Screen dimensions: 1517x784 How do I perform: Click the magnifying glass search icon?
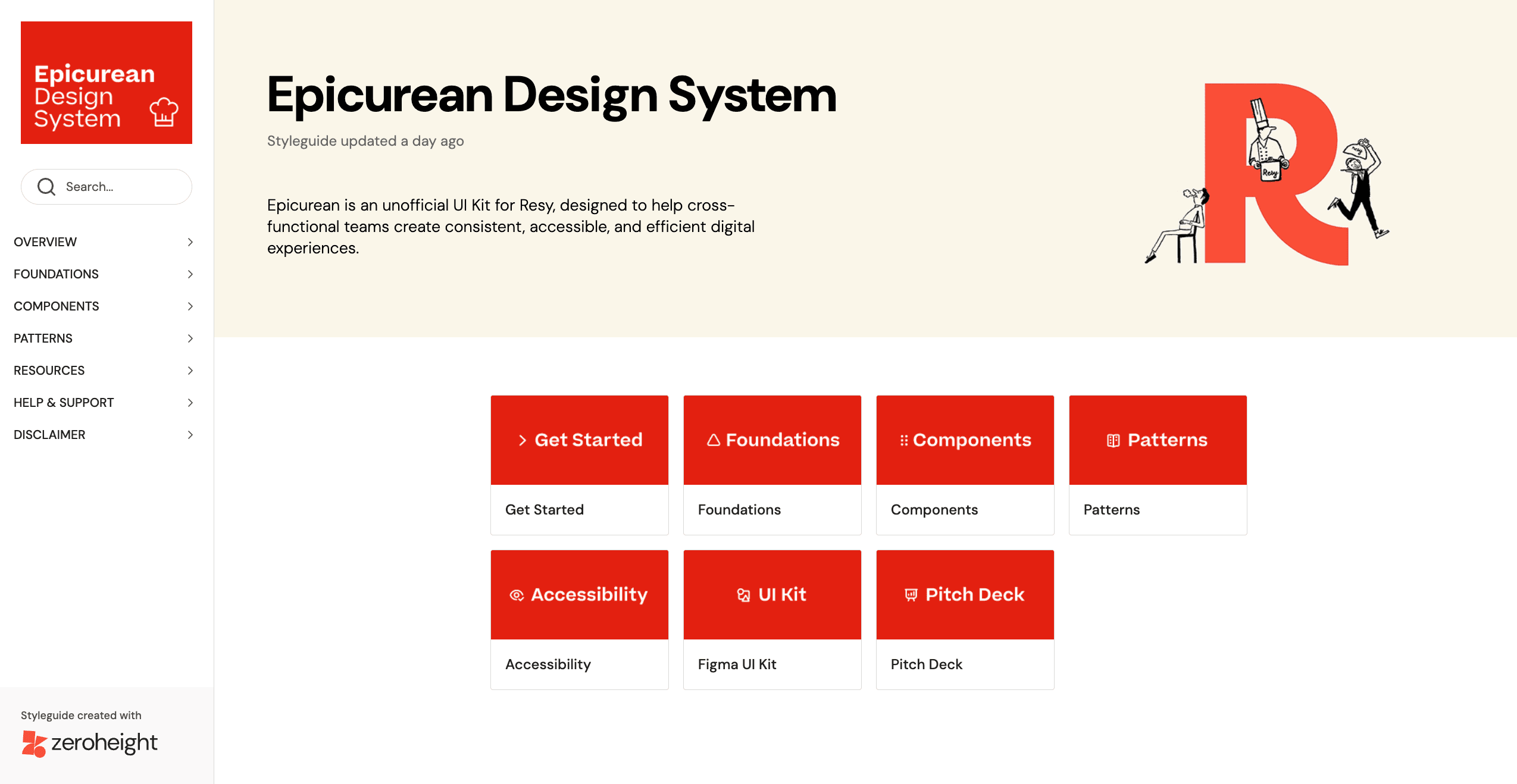[x=46, y=187]
